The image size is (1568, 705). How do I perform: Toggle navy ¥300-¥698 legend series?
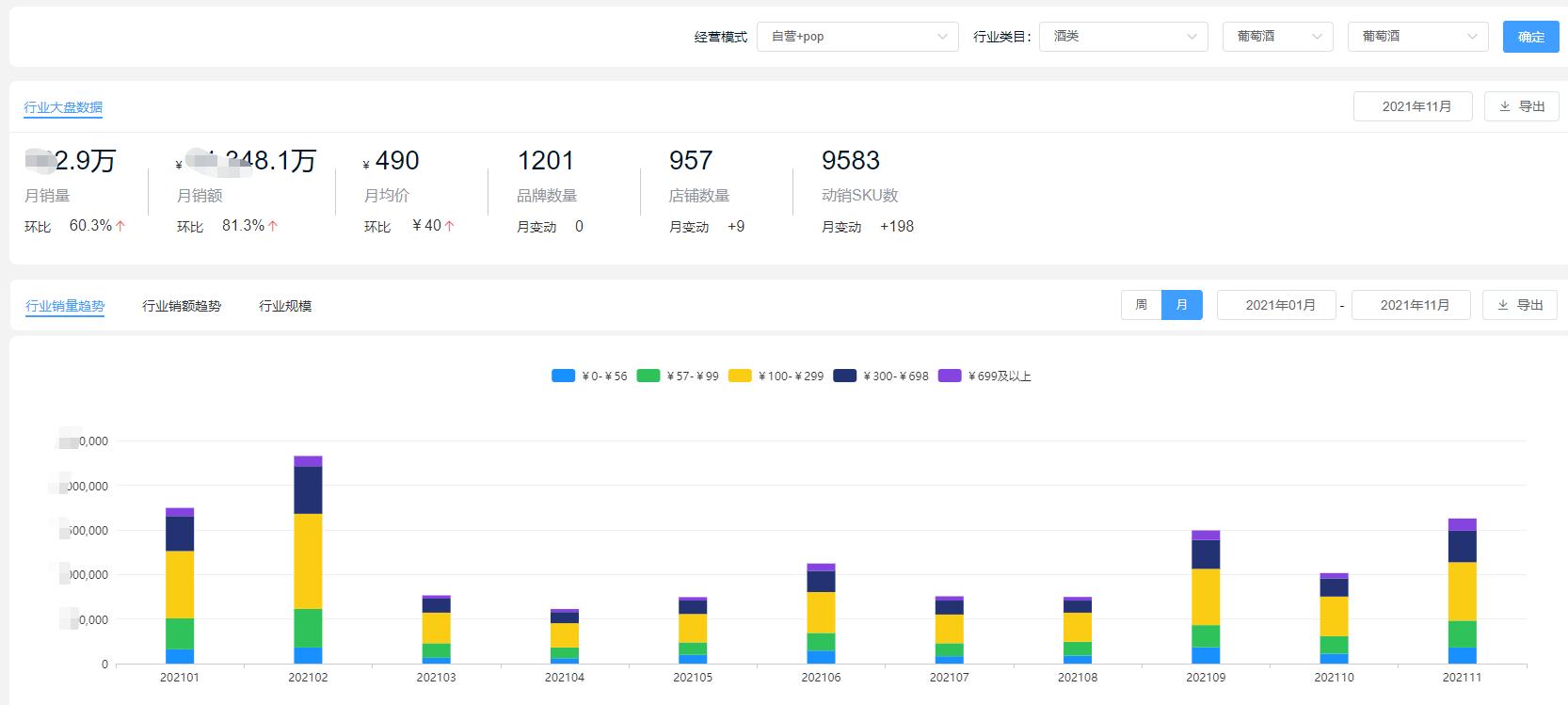pos(844,376)
